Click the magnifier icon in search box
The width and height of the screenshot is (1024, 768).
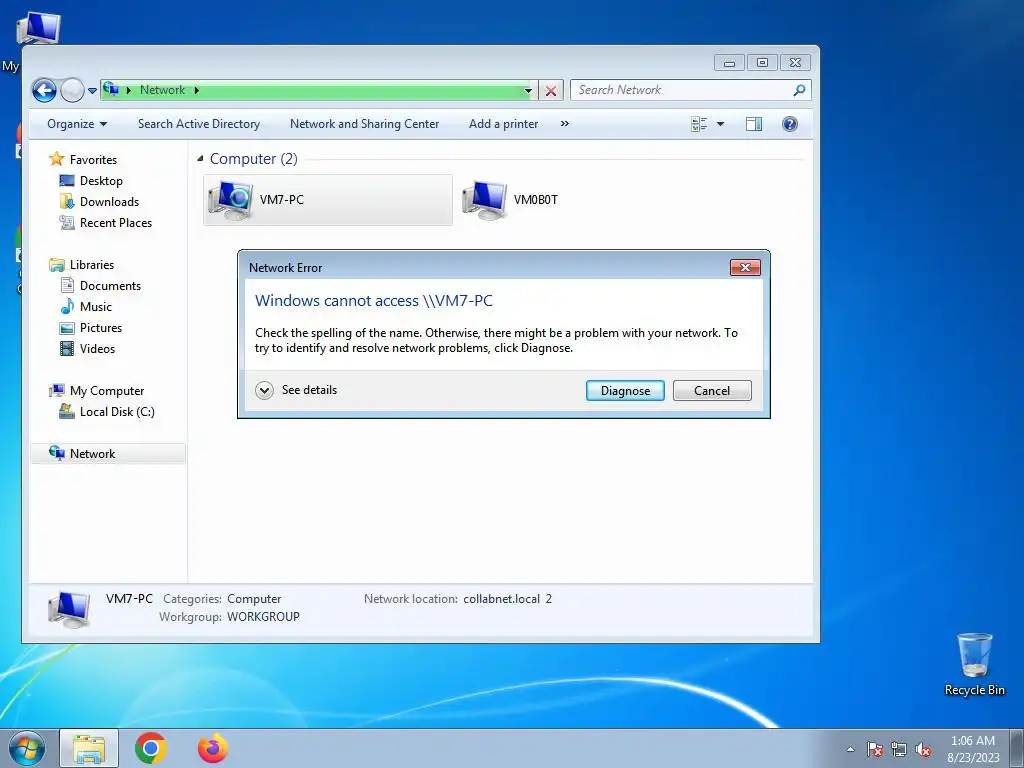coord(799,90)
